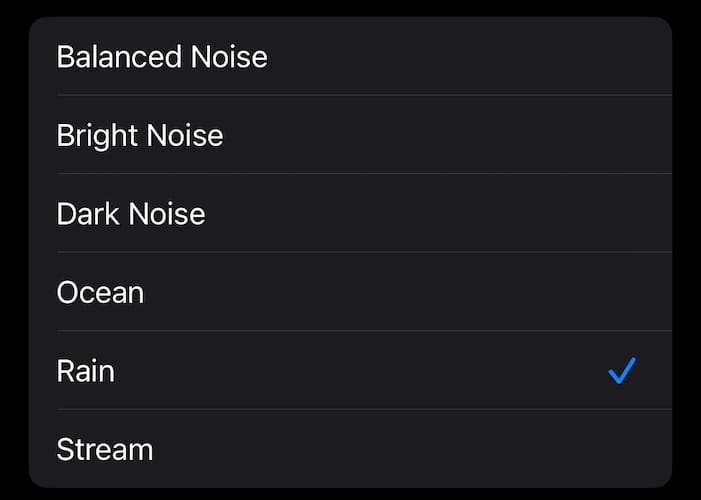Select Ocean as the background sound

350,292
